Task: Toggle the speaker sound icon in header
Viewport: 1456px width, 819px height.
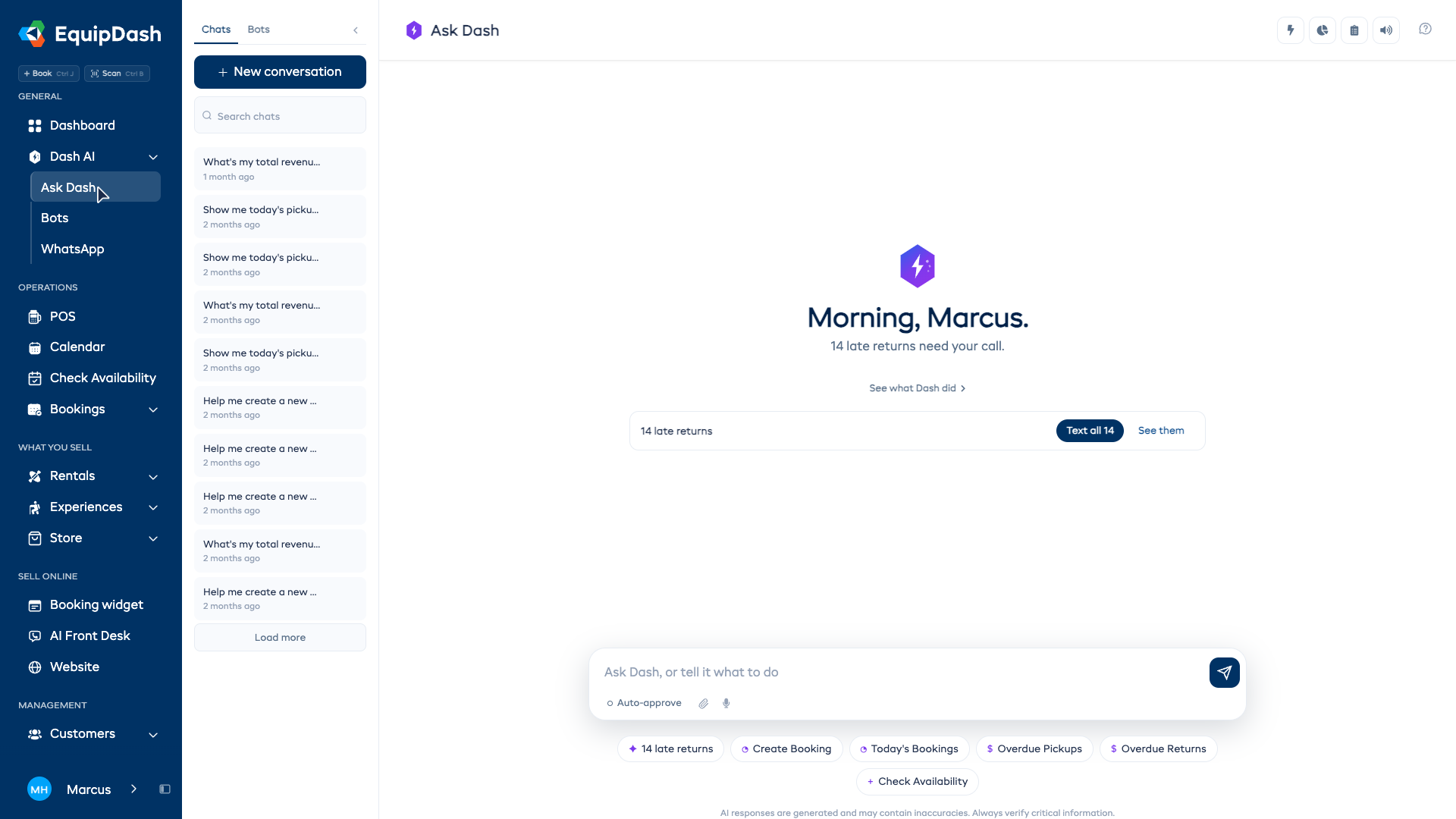Action: click(1386, 30)
